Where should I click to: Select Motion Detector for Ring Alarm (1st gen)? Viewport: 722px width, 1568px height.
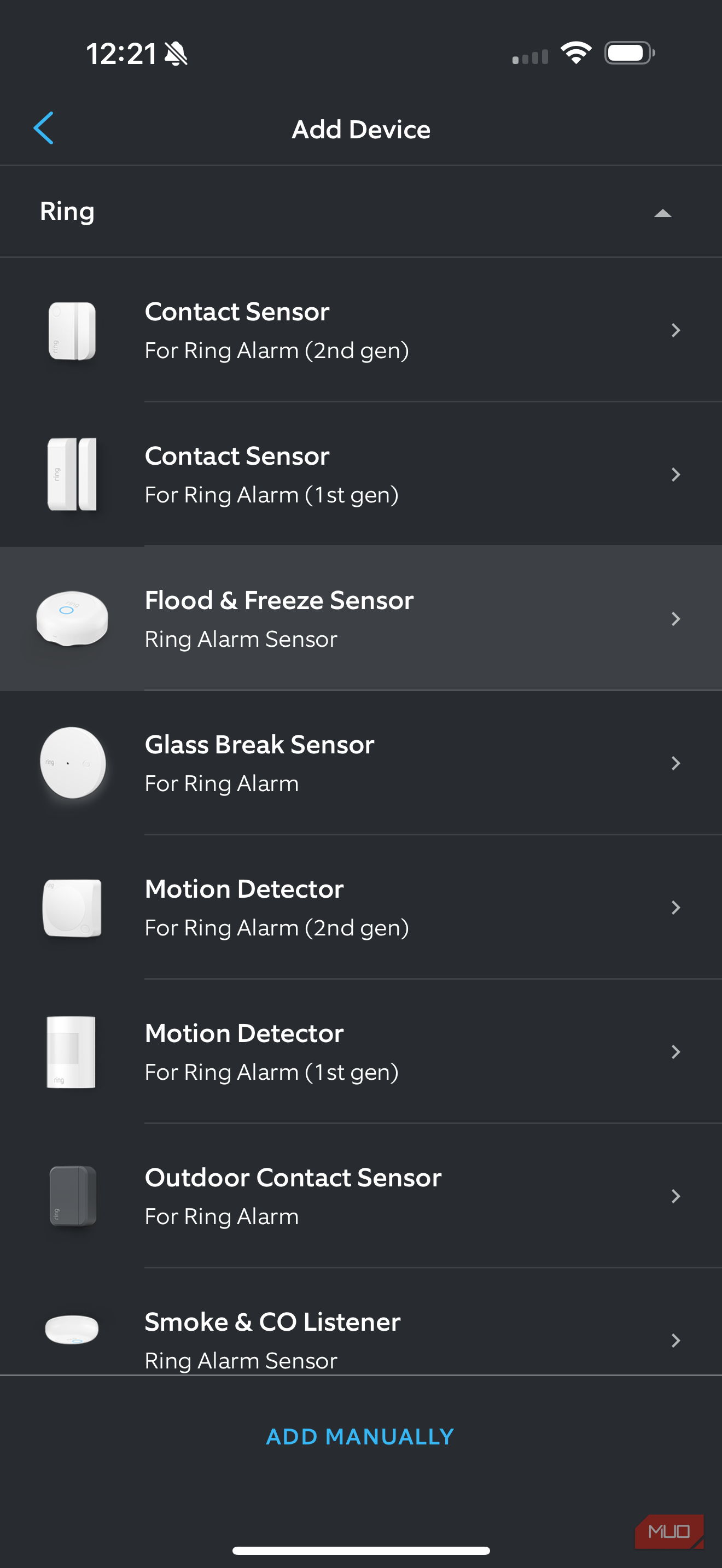[271, 1052]
